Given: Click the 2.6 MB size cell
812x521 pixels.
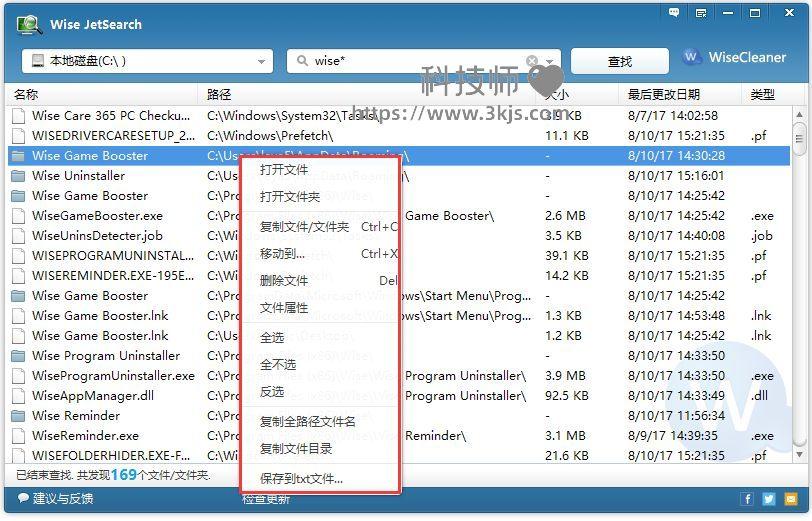Looking at the screenshot, I should [x=565, y=216].
